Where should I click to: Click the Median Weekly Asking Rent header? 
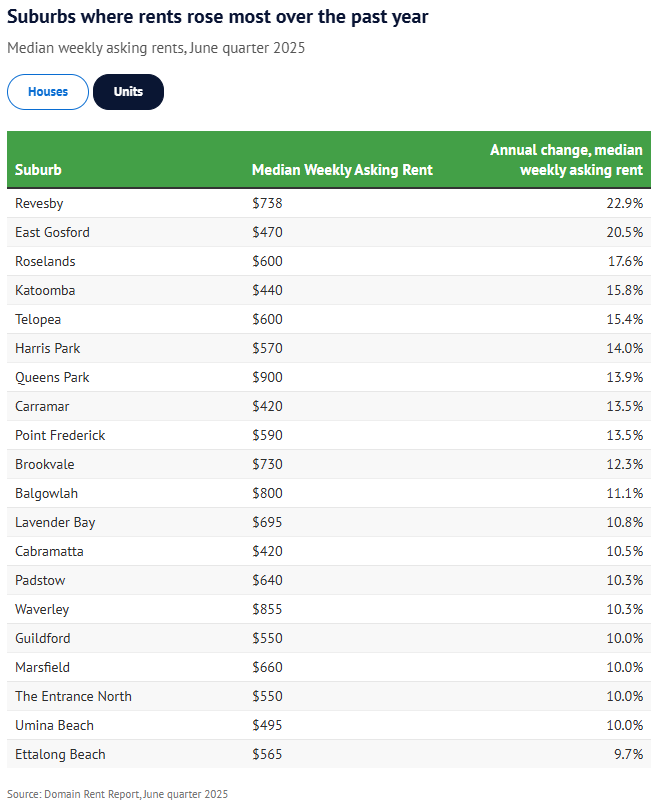coord(342,170)
